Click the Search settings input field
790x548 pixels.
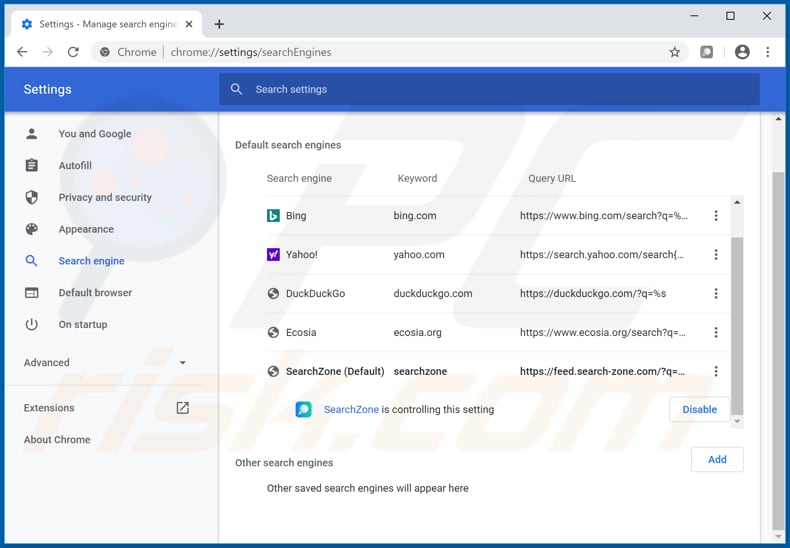click(490, 90)
